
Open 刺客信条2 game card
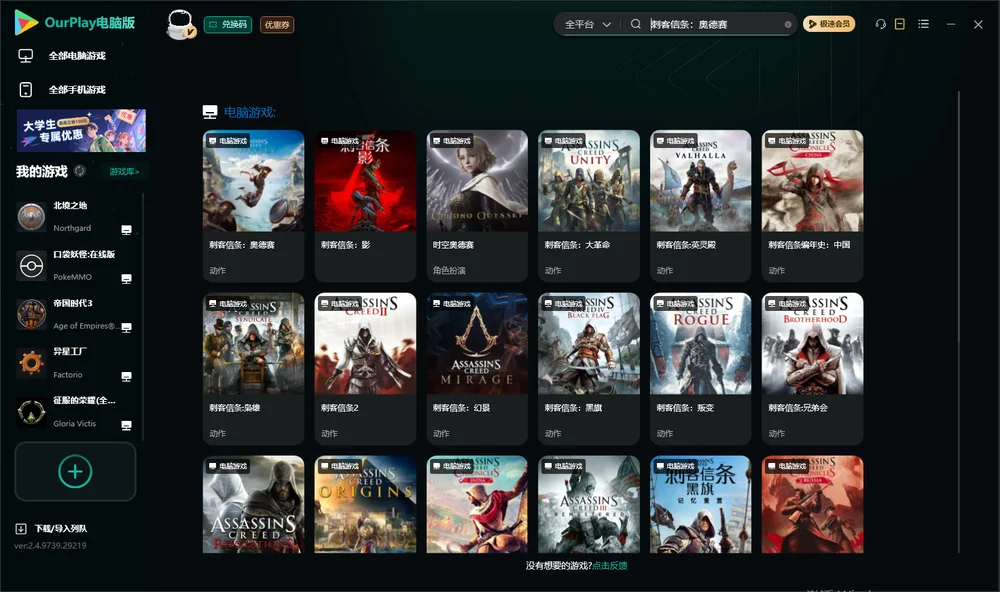click(x=365, y=368)
